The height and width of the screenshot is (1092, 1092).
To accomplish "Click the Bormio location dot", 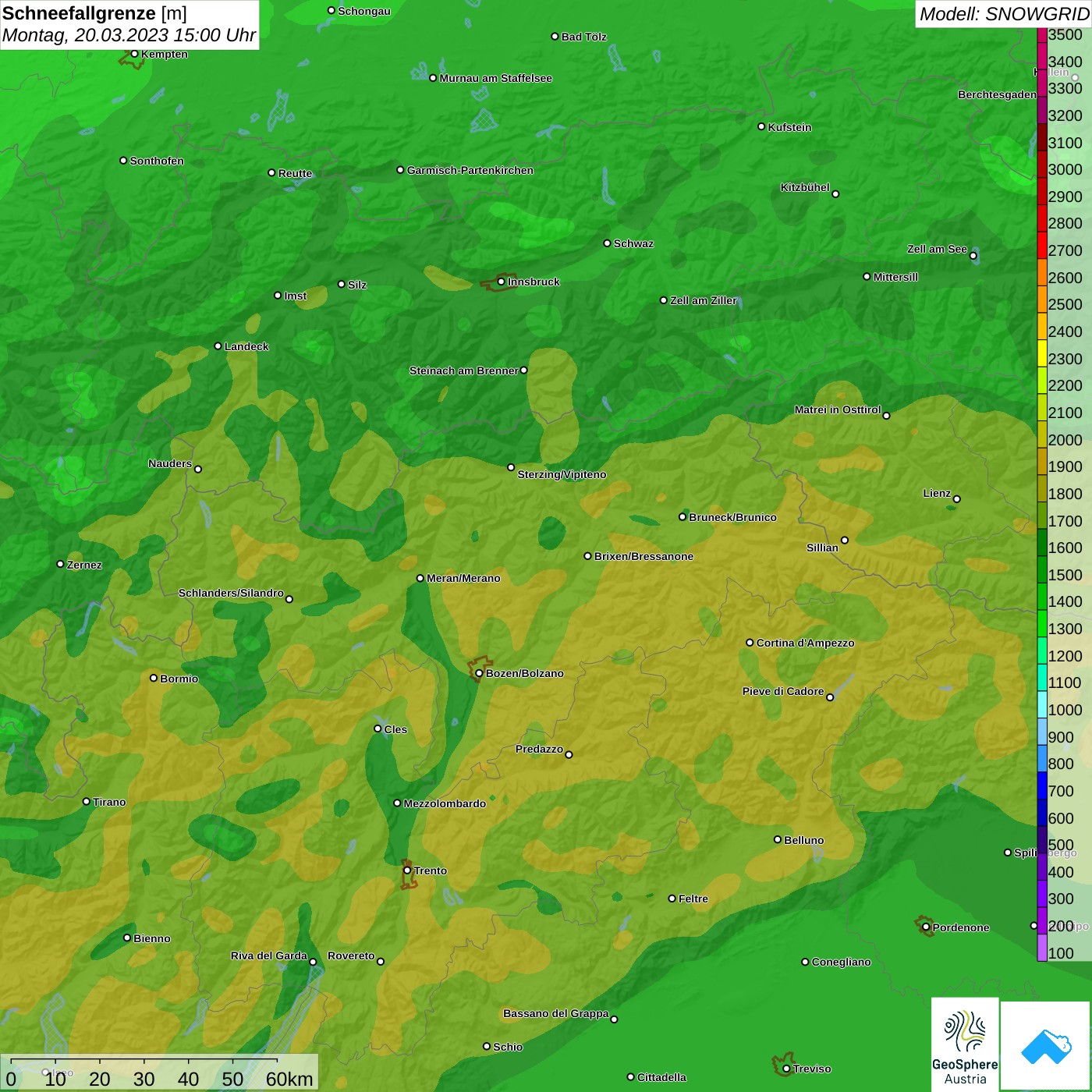I will tap(154, 678).
